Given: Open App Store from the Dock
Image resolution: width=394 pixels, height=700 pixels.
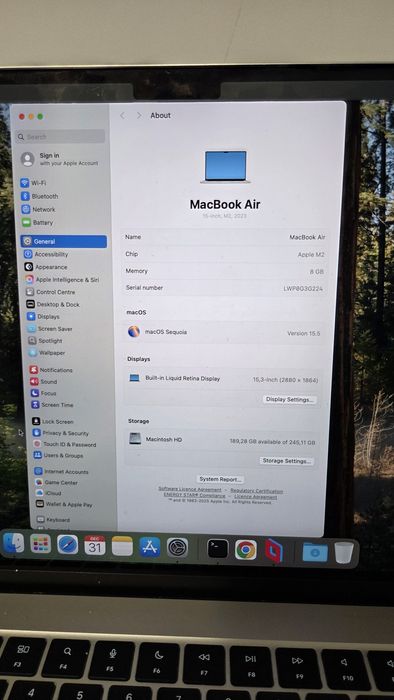Looking at the screenshot, I should pyautogui.click(x=149, y=547).
